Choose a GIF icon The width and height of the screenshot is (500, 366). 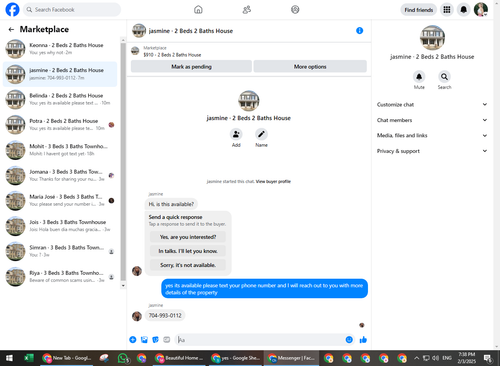[x=167, y=340]
